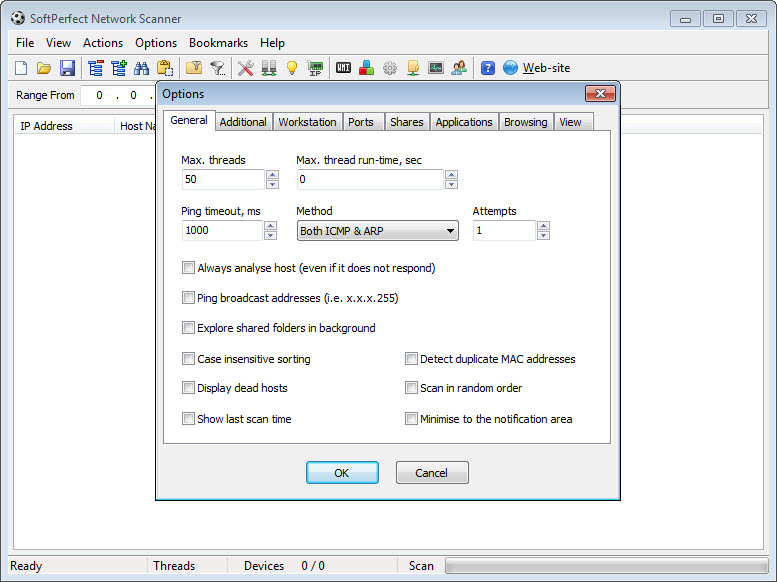Screen dimensions: 777x582
Task: Click the users accounts icon
Action: [x=459, y=68]
